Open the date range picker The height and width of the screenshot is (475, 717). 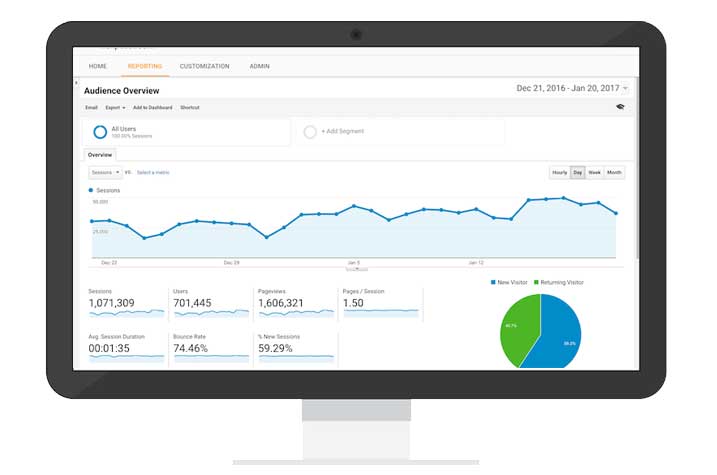[572, 88]
